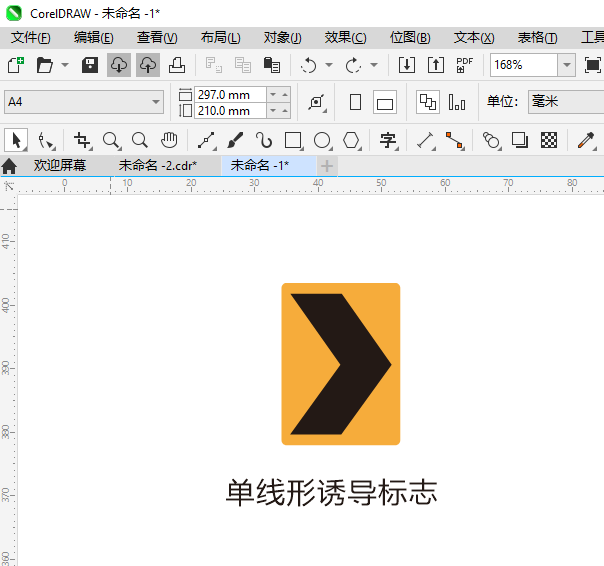
Task: Select the Artistic Media brush tool
Action: [x=235, y=140]
